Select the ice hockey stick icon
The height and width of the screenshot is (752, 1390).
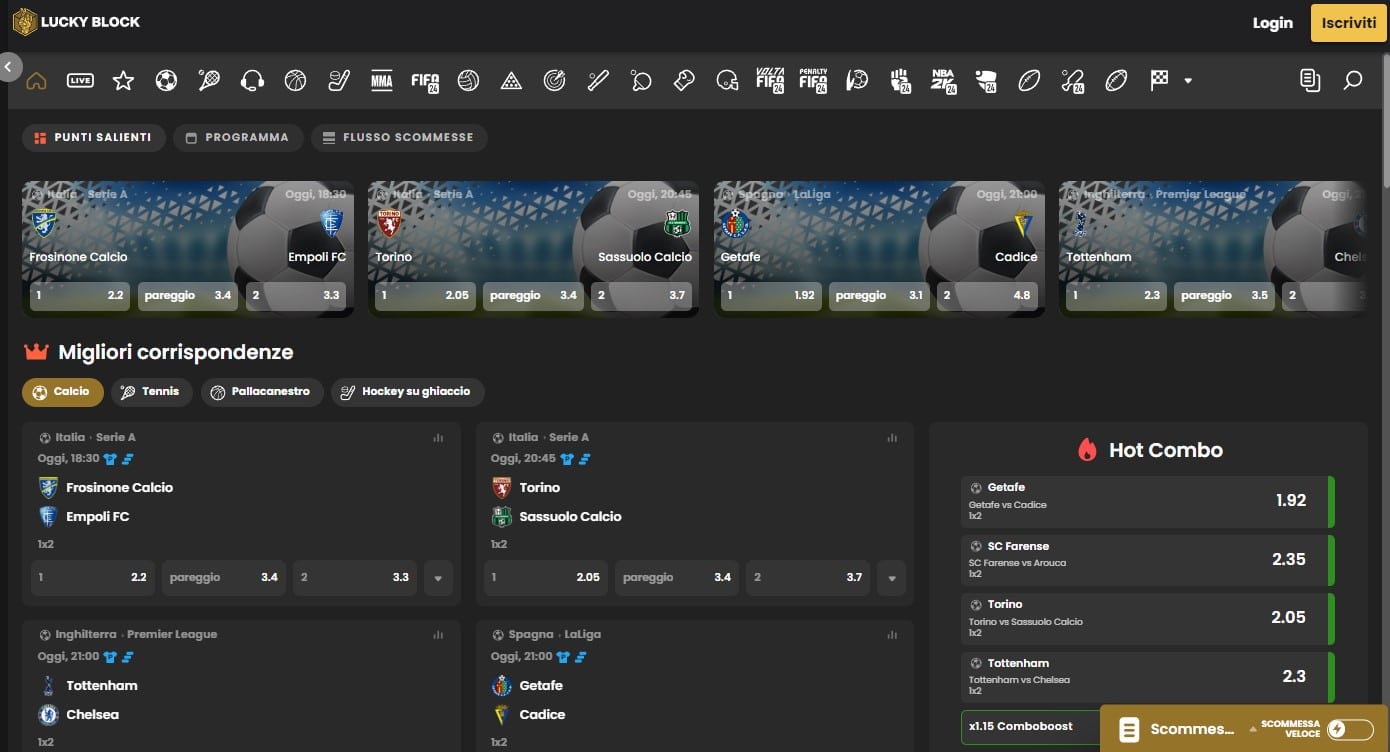click(339, 81)
